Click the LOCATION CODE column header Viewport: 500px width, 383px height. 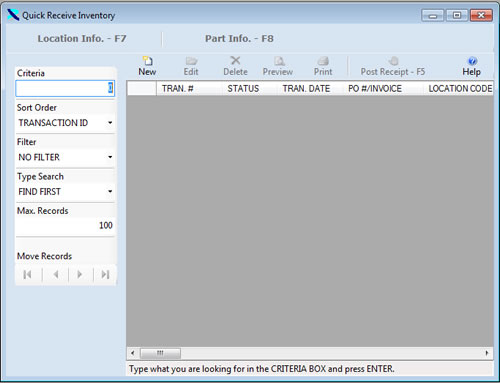coord(459,89)
